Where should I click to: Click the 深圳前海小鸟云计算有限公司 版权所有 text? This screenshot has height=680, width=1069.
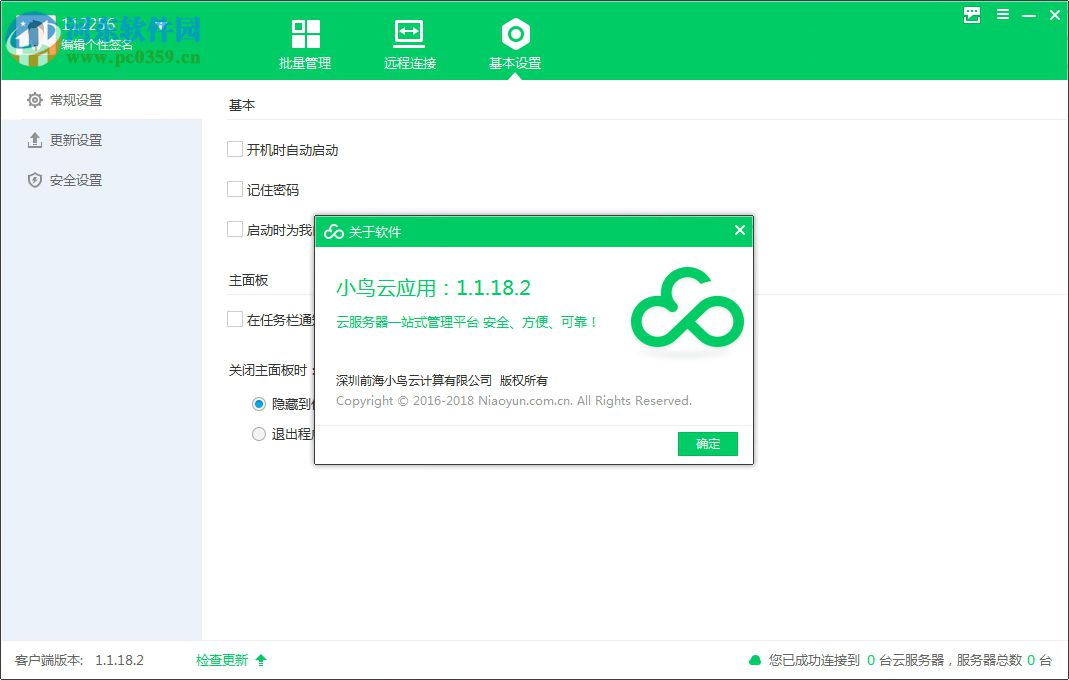coord(442,381)
